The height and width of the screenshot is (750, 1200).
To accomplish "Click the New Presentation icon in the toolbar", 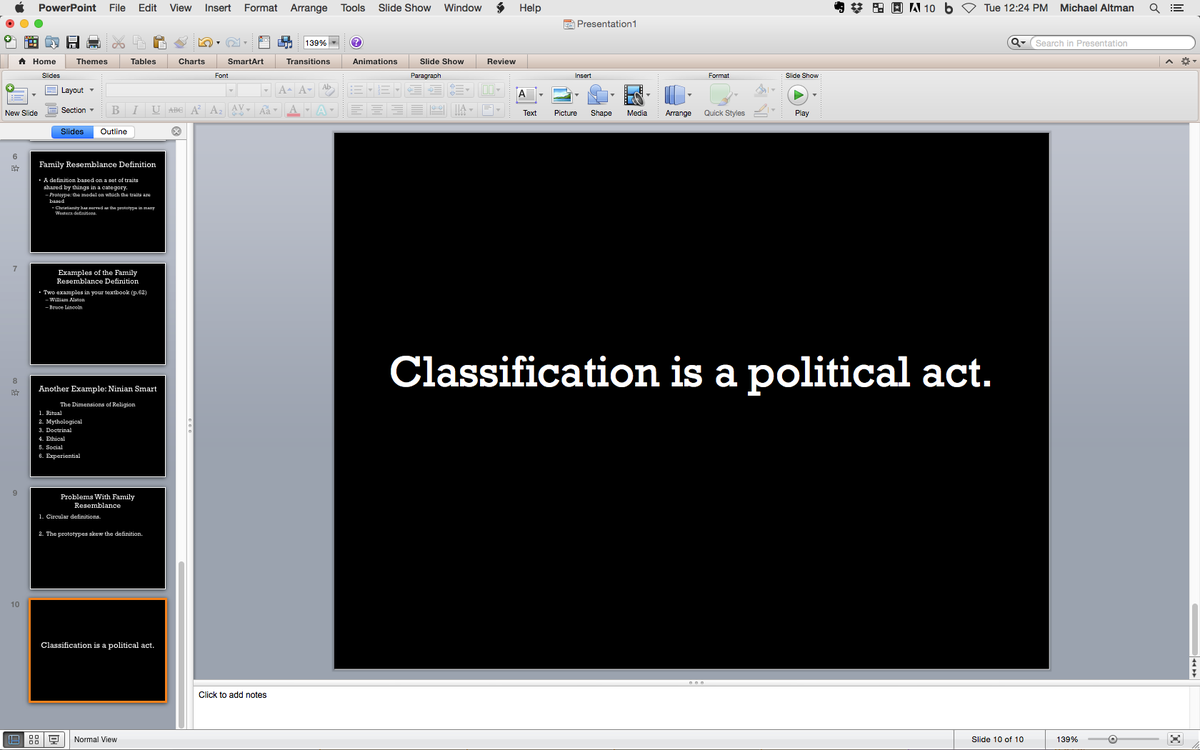I will tap(10, 42).
